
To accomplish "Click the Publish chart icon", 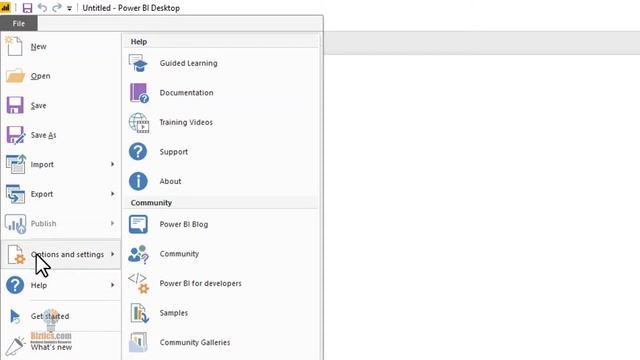I will tap(16, 224).
